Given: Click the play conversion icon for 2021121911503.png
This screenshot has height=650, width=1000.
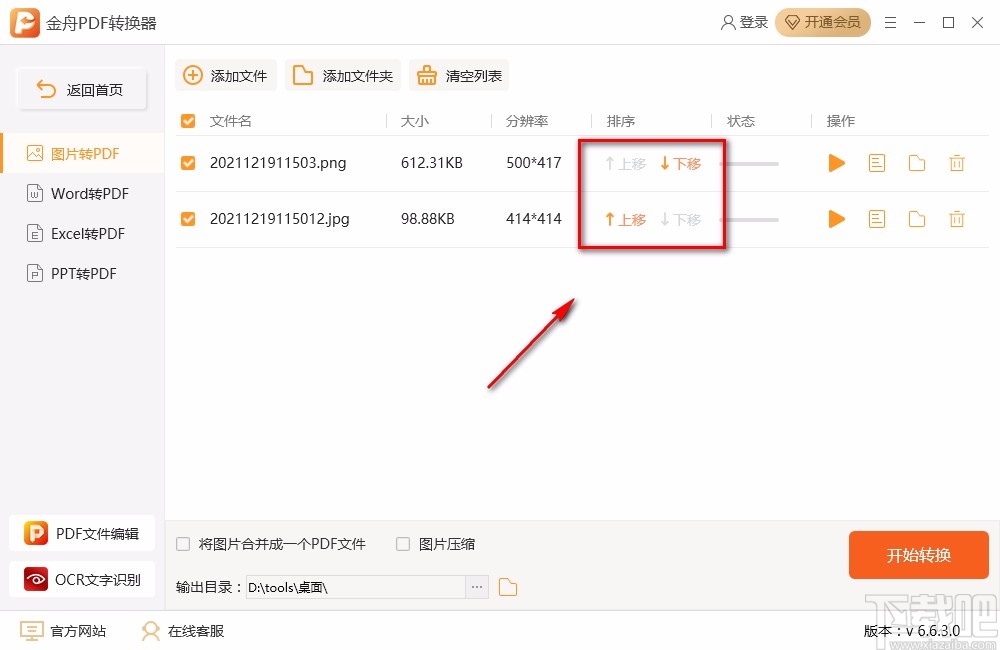Looking at the screenshot, I should click(x=837, y=163).
